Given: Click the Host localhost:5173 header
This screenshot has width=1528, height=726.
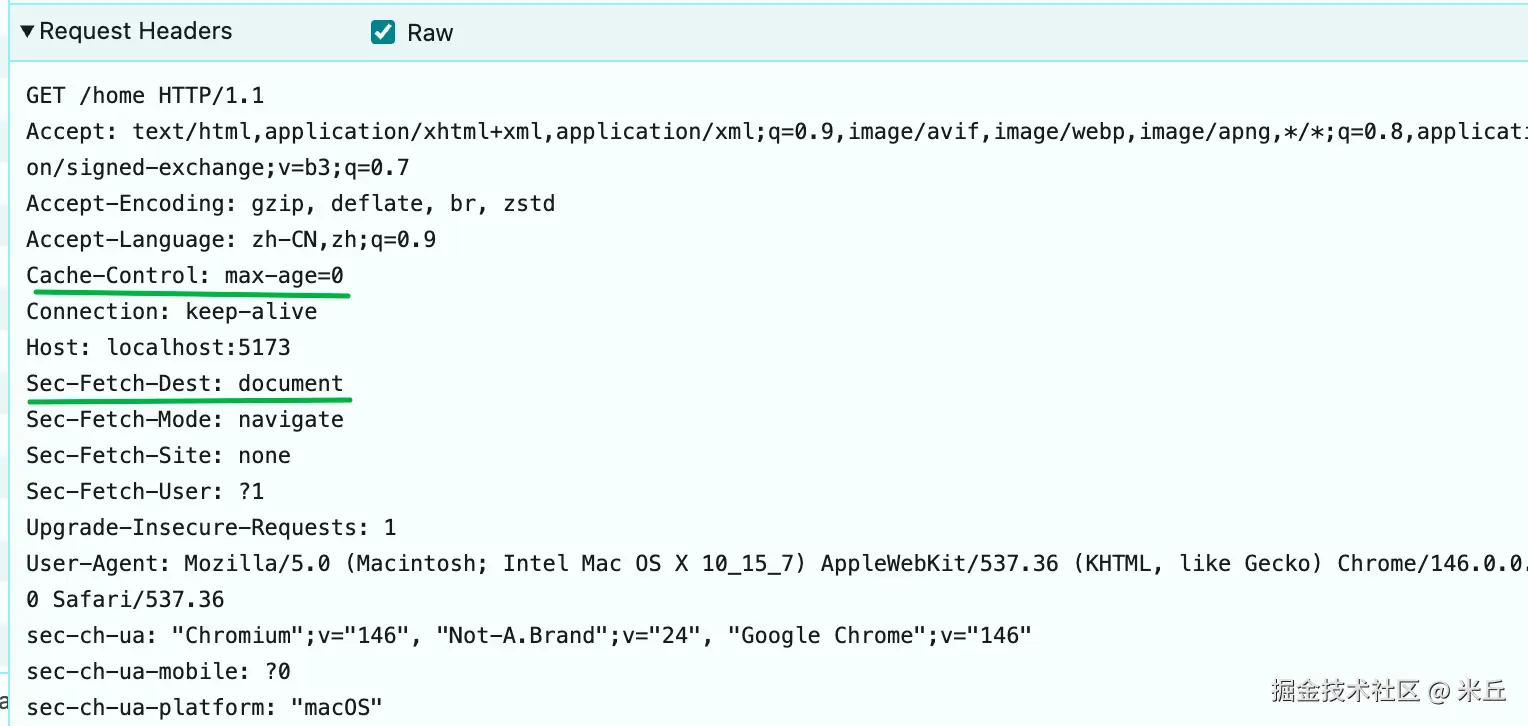Looking at the screenshot, I should point(158,348).
